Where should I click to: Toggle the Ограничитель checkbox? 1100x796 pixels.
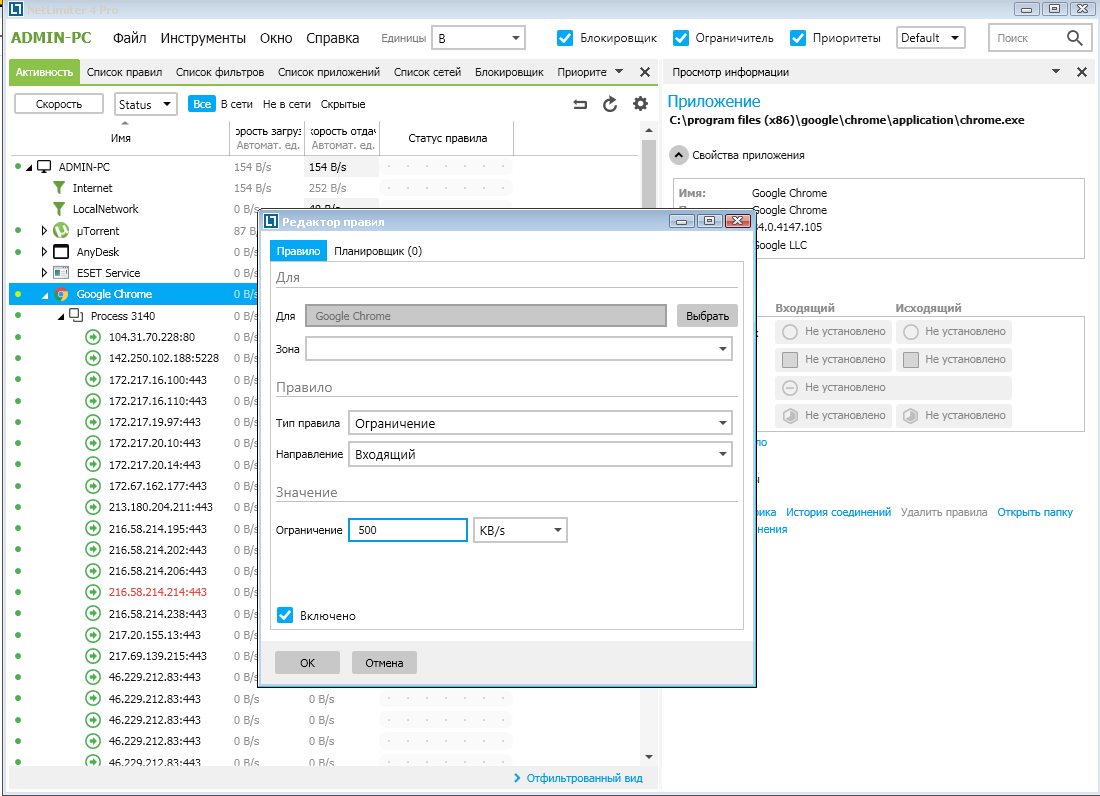click(x=680, y=38)
